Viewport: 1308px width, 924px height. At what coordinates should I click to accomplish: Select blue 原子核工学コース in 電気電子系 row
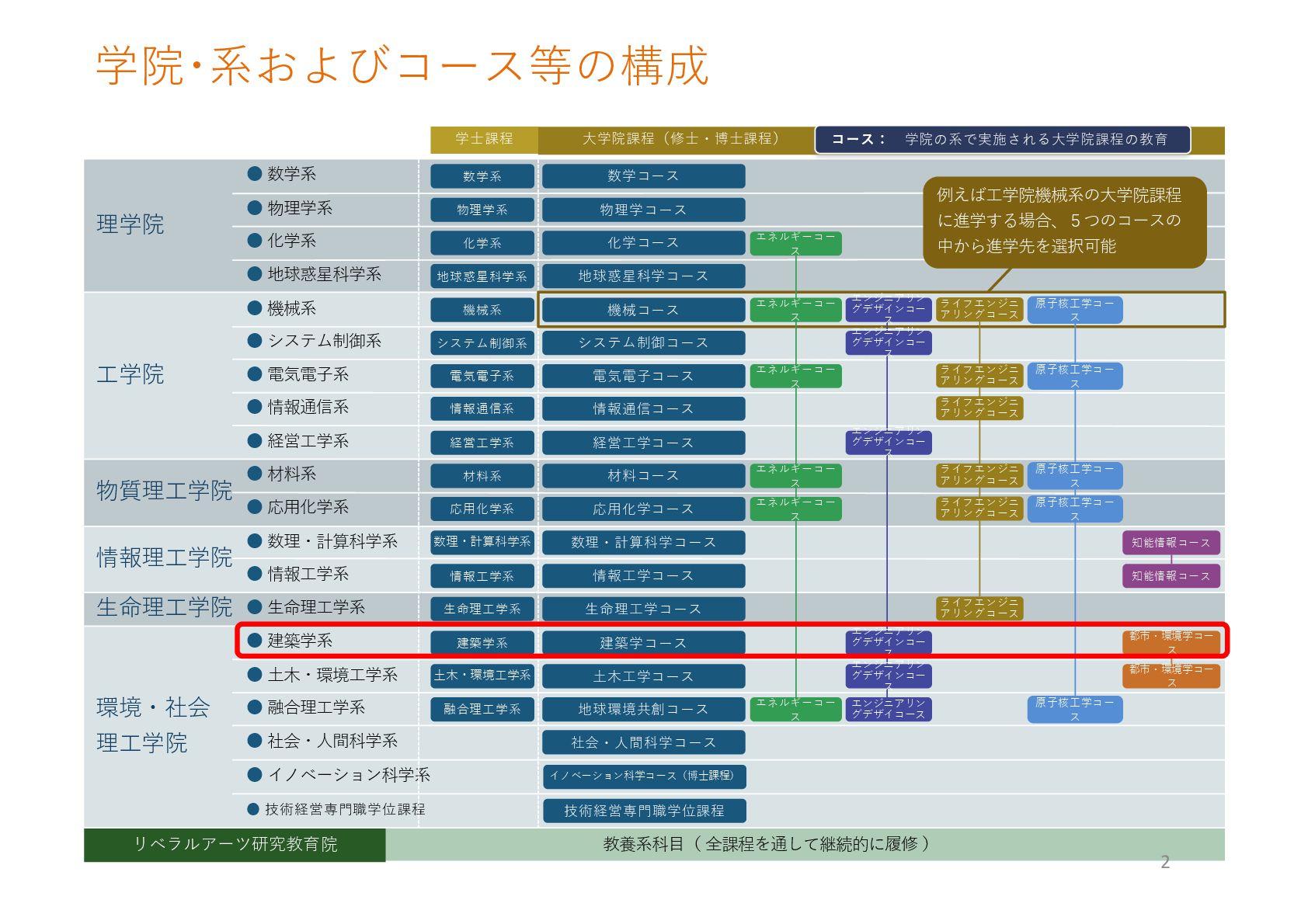1075,376
